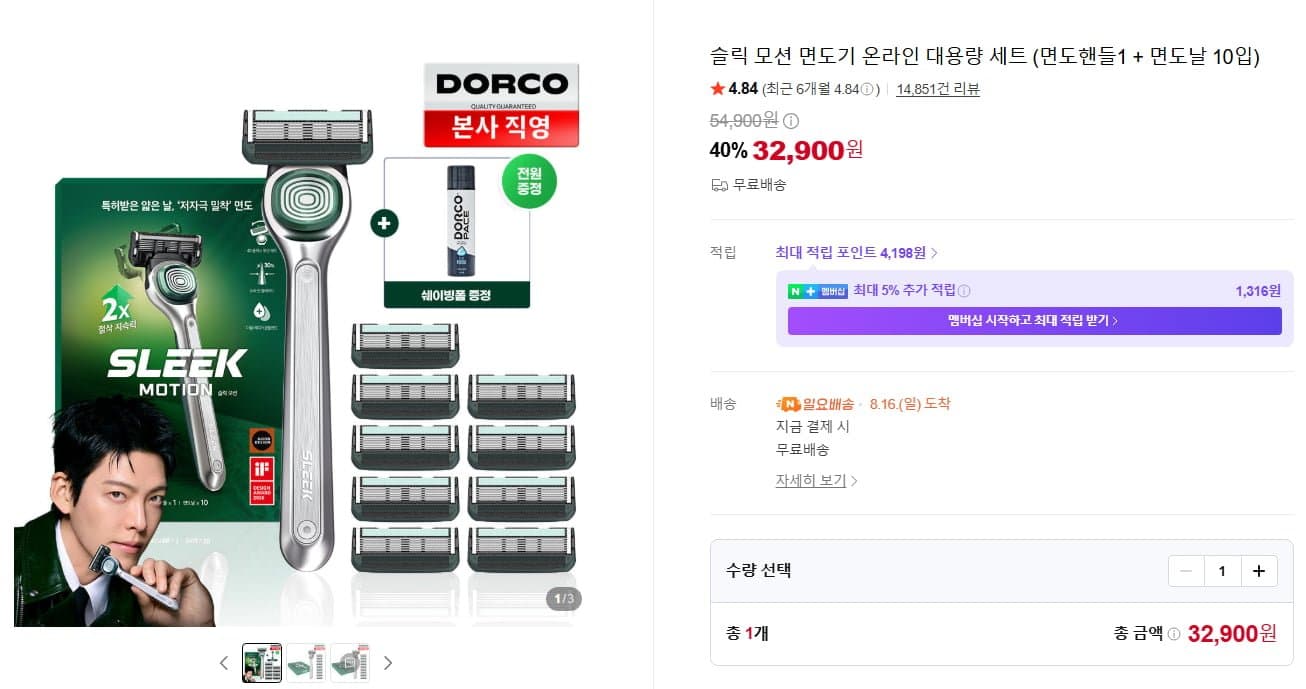Select the third product thumbnail
Image resolution: width=1306 pixels, height=689 pixels.
pyautogui.click(x=350, y=663)
